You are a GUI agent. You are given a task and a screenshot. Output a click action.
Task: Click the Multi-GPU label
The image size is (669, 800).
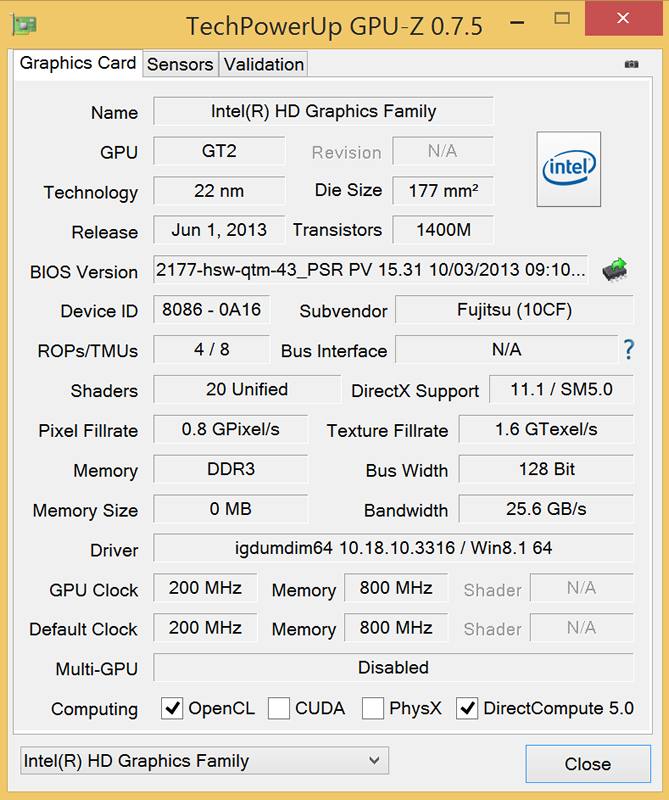(96, 669)
